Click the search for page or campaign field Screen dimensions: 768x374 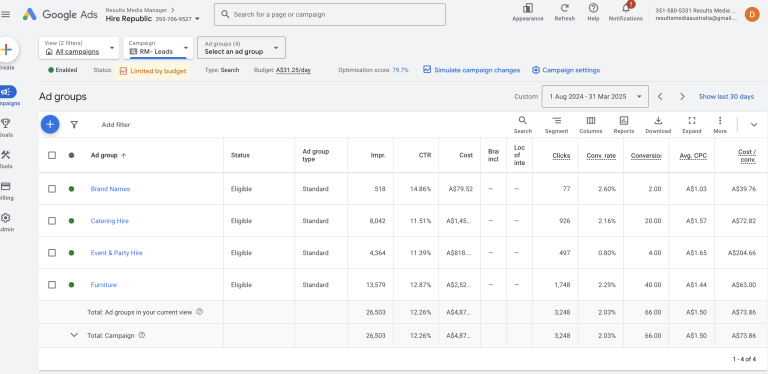pyautogui.click(x=330, y=14)
